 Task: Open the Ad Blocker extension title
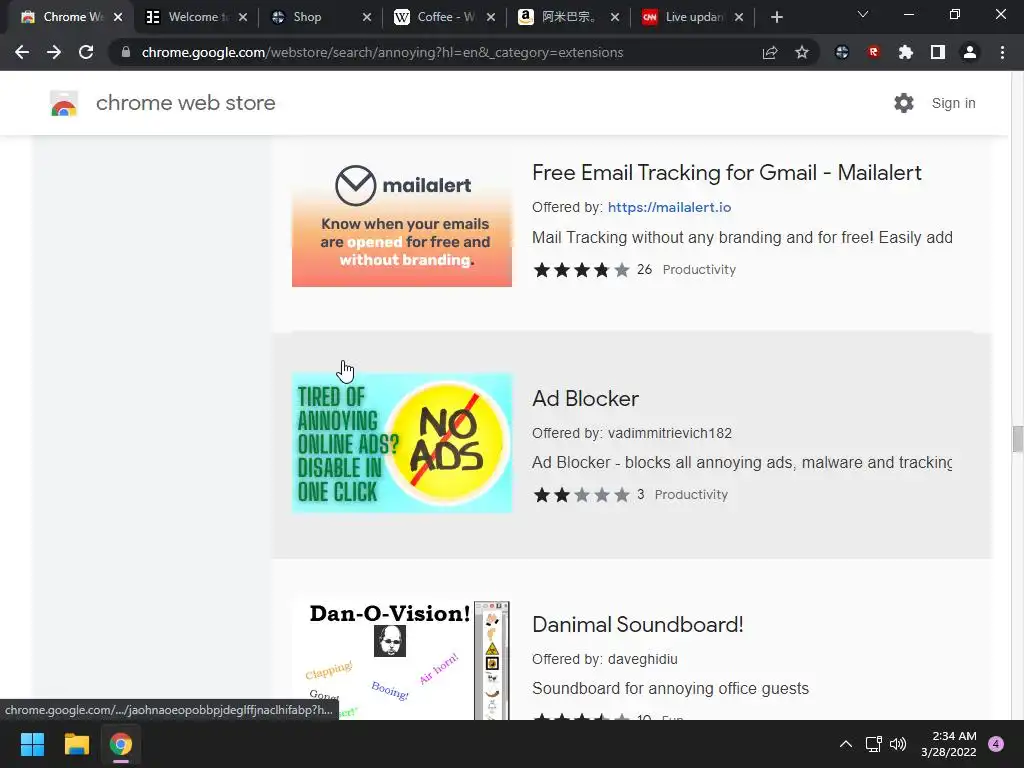[585, 398]
